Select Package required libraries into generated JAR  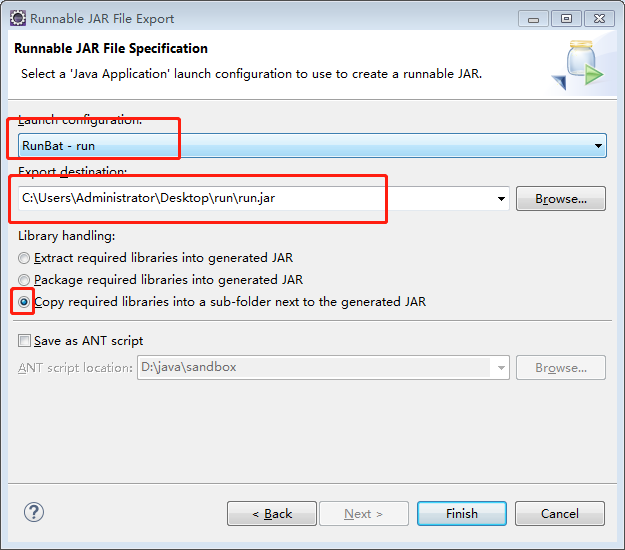(24, 280)
